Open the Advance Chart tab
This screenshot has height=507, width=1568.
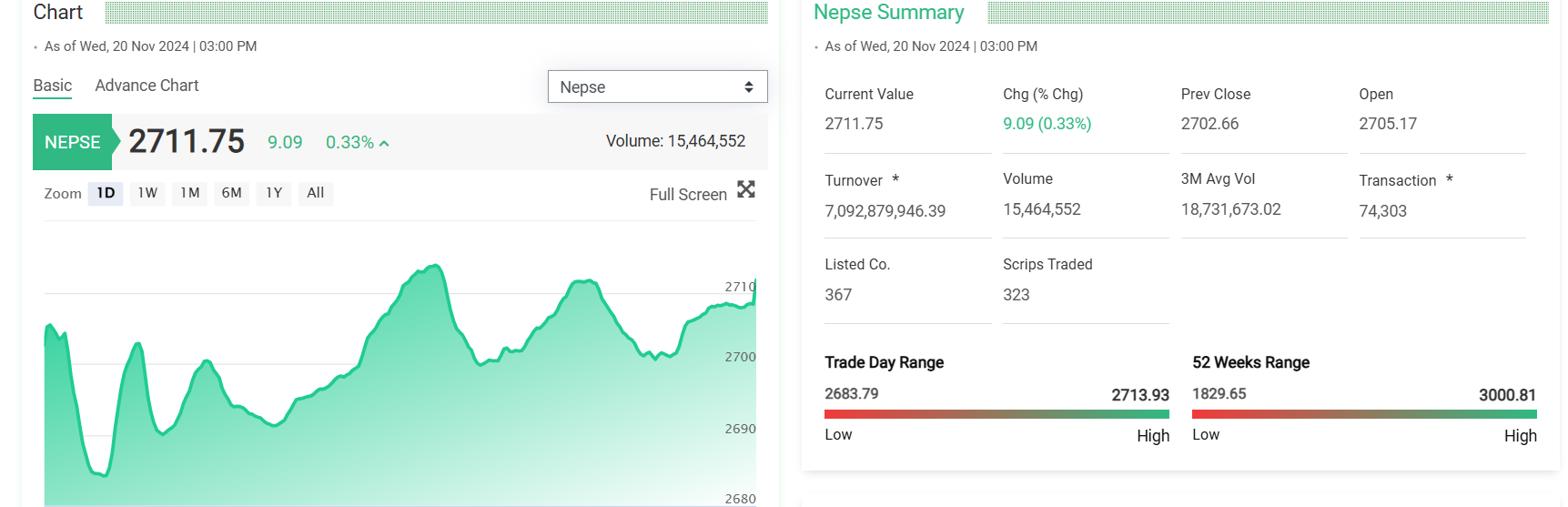[x=147, y=86]
